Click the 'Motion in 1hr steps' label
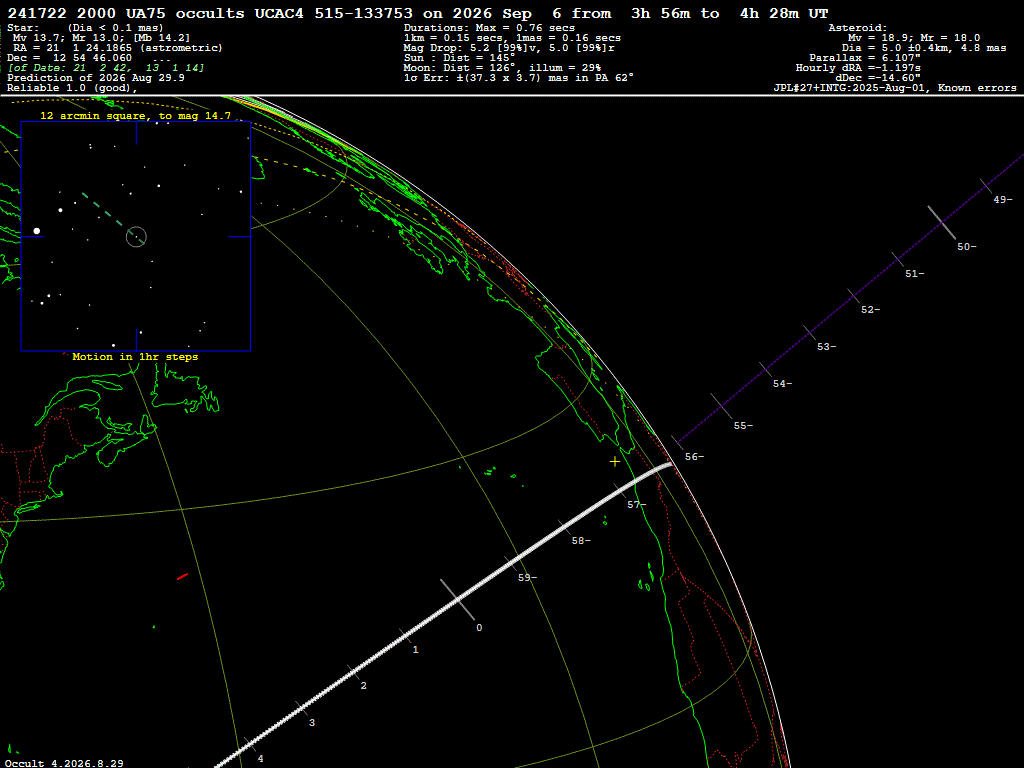 (135, 357)
